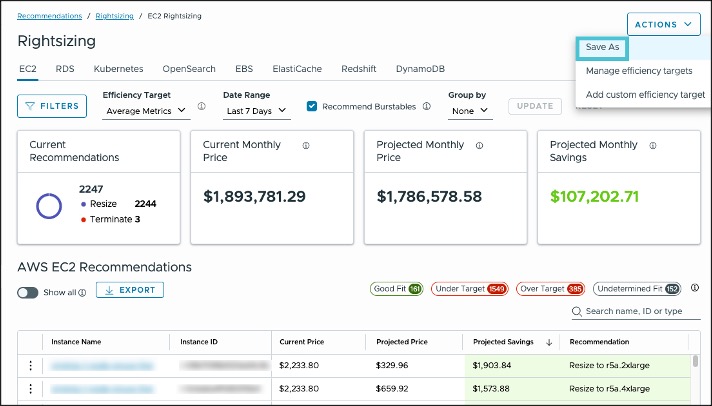712x406 pixels.
Task: Switch to the OpenSearch tab
Action: coord(189,69)
